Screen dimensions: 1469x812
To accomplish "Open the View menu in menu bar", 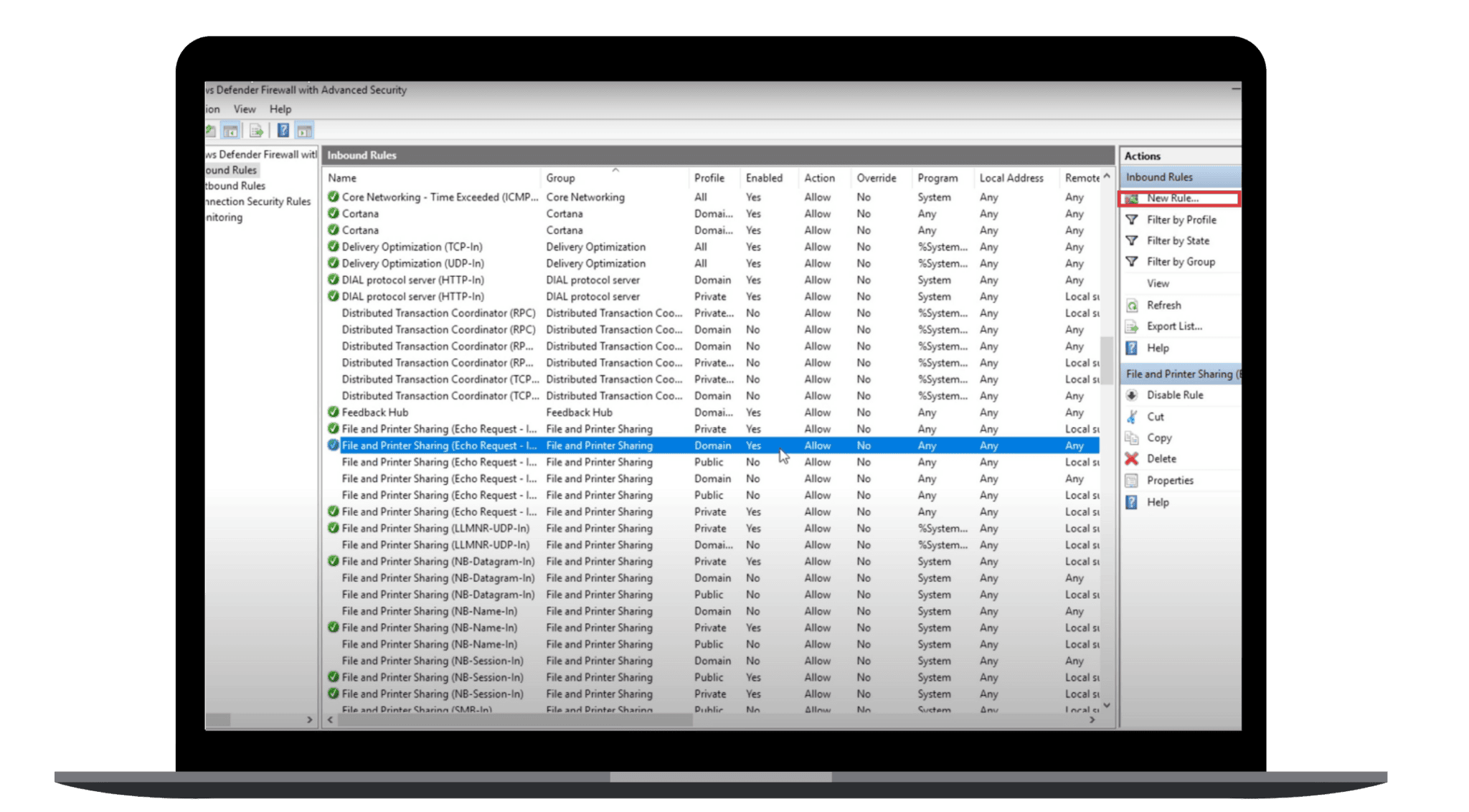I will (244, 109).
